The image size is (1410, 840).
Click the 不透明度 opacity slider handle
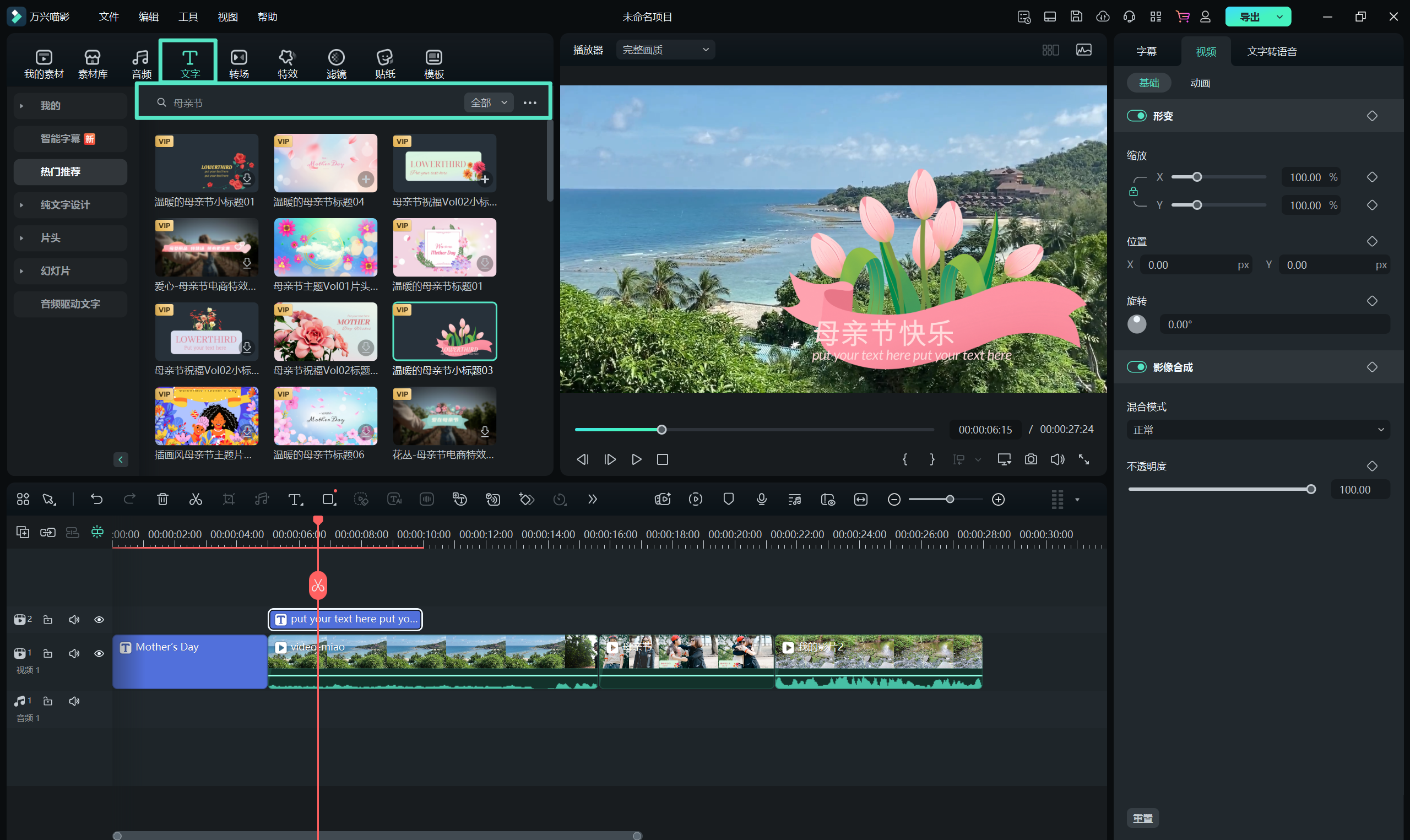tap(1310, 490)
